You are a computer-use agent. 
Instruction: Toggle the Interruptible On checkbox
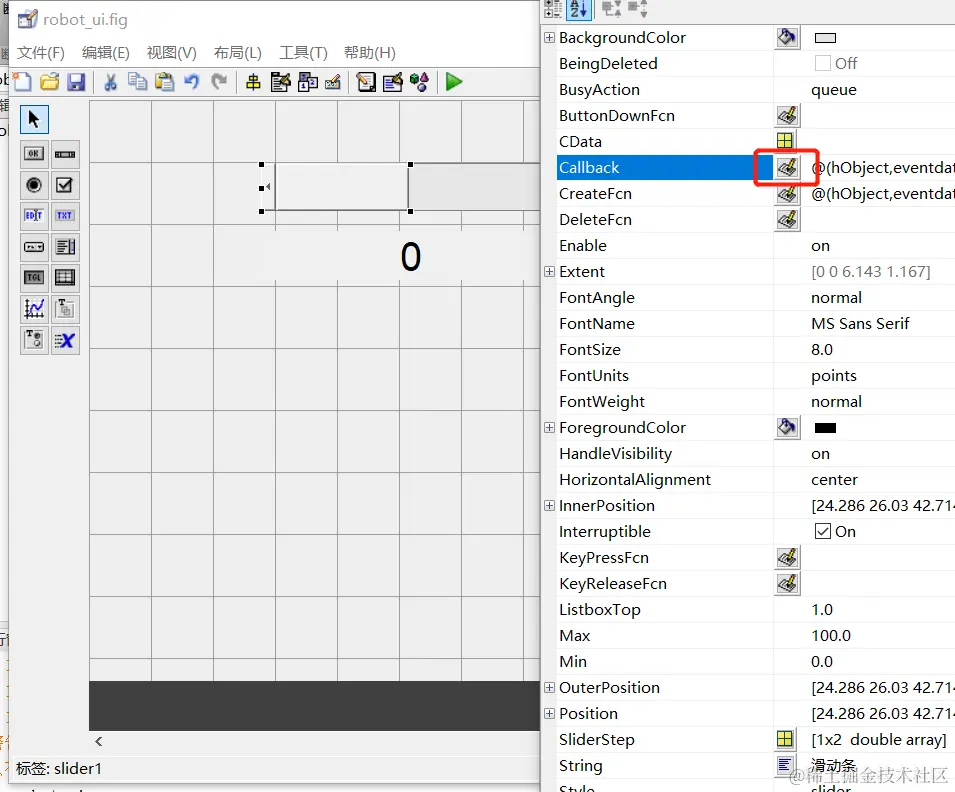822,531
